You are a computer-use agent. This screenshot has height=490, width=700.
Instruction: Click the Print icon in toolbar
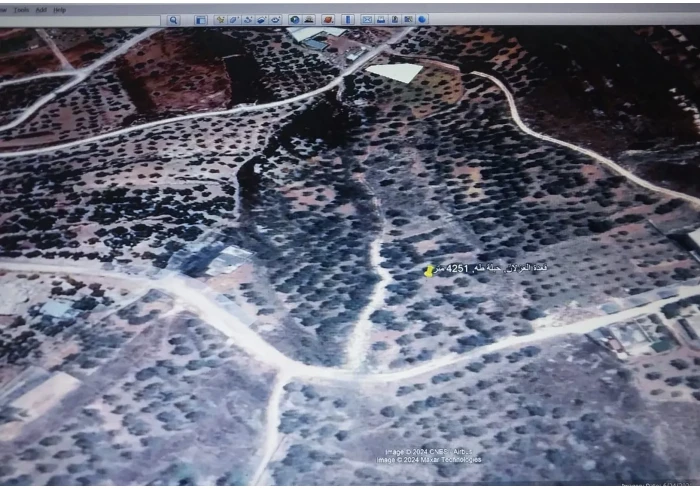(x=381, y=20)
